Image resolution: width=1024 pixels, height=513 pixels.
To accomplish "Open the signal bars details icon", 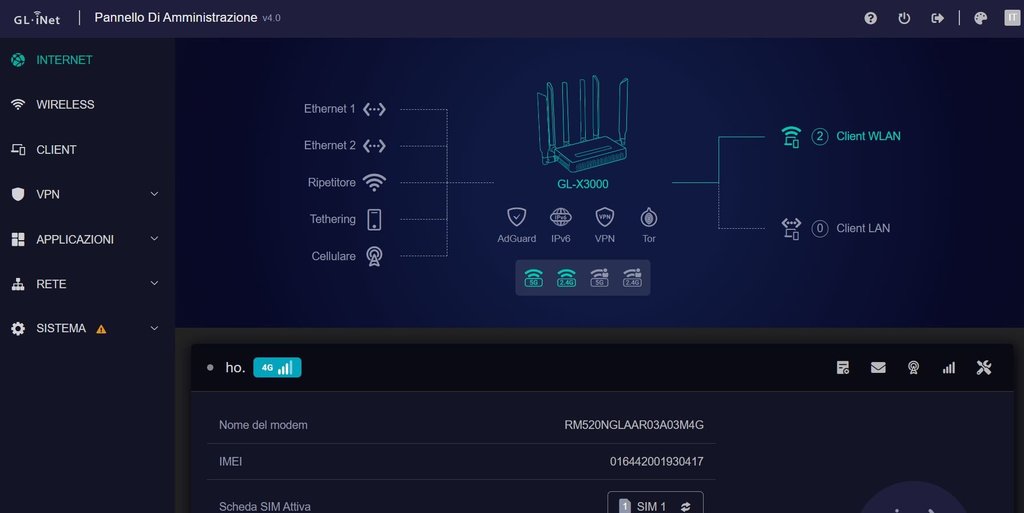I will pos(949,368).
